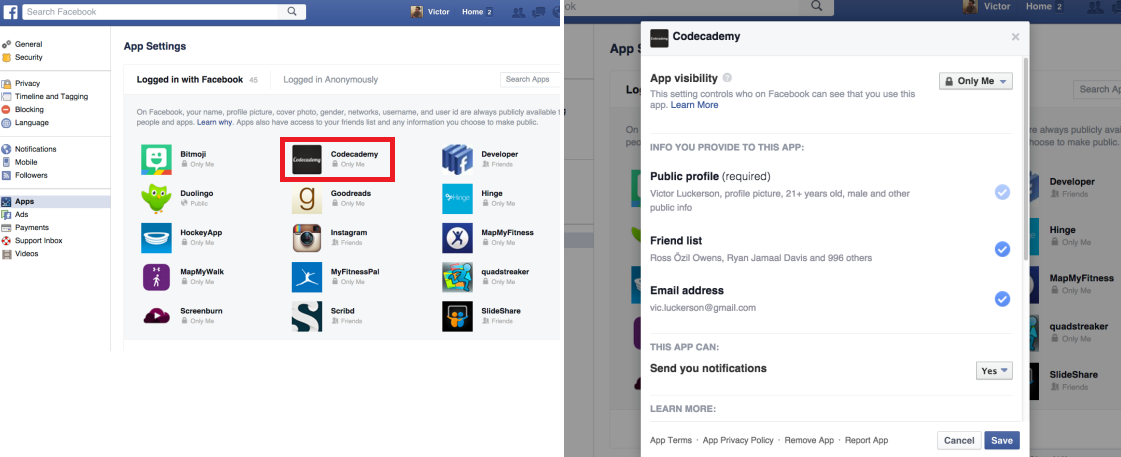Viewport: 1121px width, 457px height.
Task: Close the Codecademy dialog with the X
Action: tap(1015, 36)
